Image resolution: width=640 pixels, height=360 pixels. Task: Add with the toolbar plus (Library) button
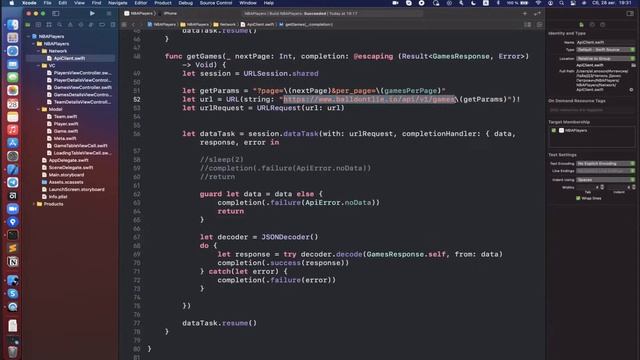coord(524,13)
